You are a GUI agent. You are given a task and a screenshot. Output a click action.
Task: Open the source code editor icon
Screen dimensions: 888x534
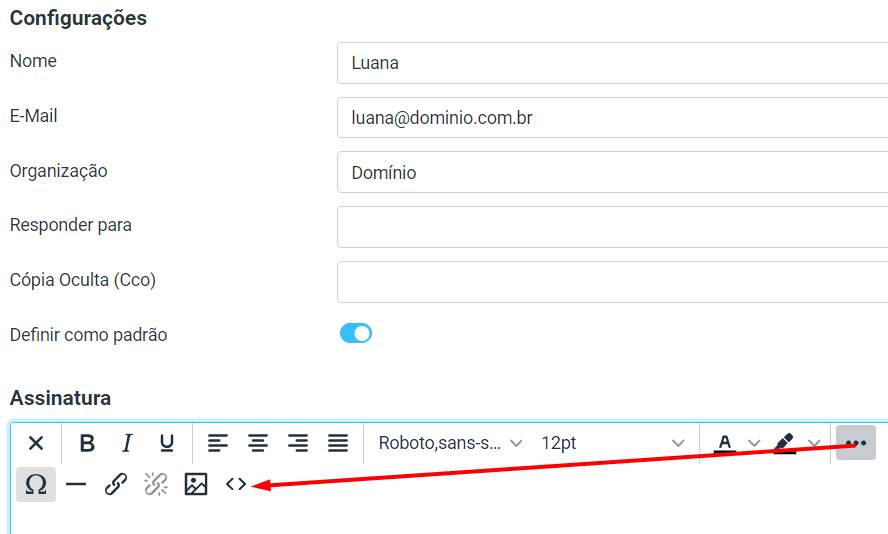(x=236, y=485)
